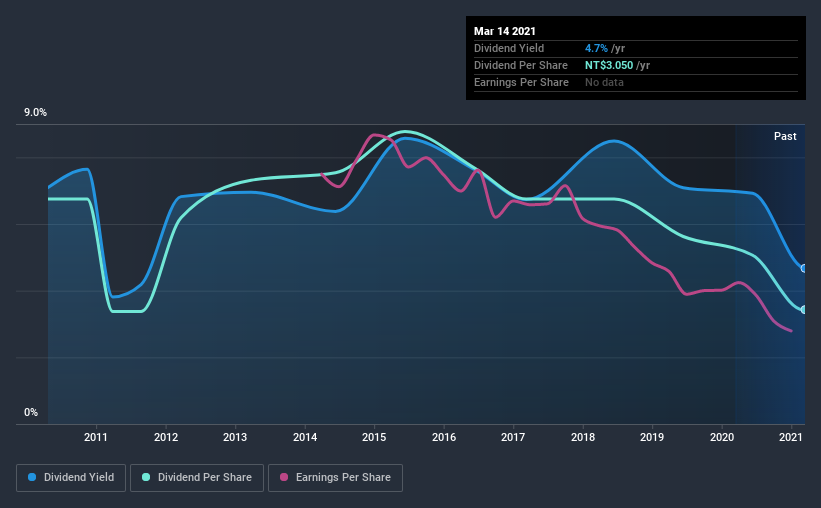Image resolution: width=821 pixels, height=508 pixels.
Task: Select the teal endpoint marker on Dividend Per Share line
Action: click(x=804, y=310)
